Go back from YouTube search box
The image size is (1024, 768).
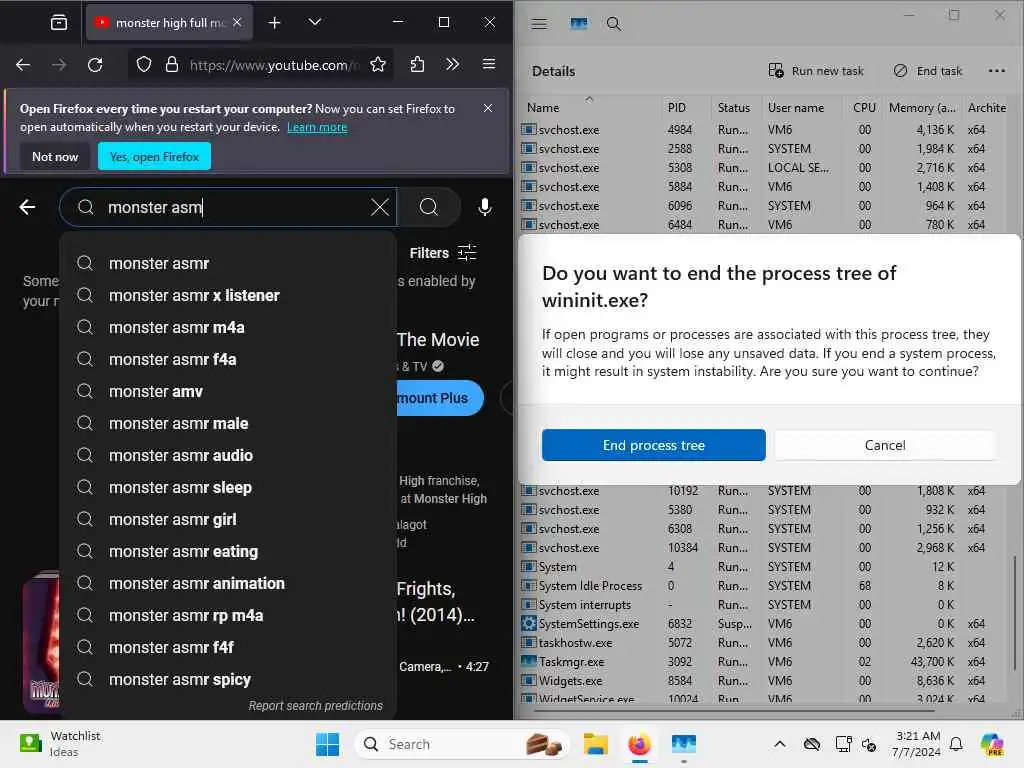(27, 208)
